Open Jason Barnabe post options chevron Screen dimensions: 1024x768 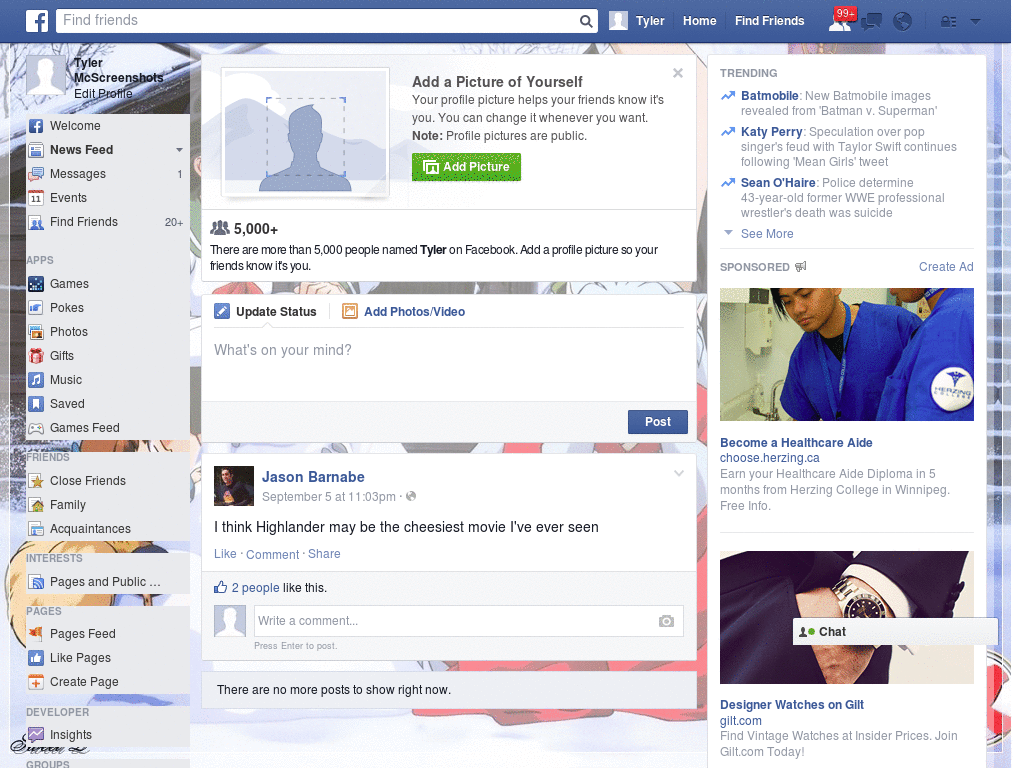click(x=679, y=473)
